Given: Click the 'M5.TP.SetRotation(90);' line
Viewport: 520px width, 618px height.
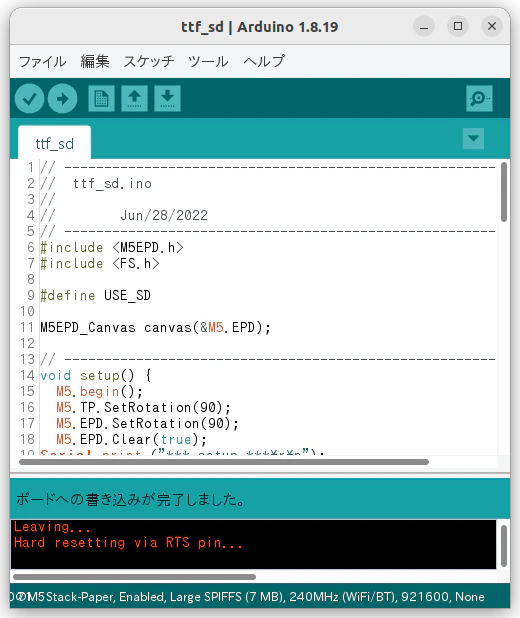Looking at the screenshot, I should click(x=143, y=407).
